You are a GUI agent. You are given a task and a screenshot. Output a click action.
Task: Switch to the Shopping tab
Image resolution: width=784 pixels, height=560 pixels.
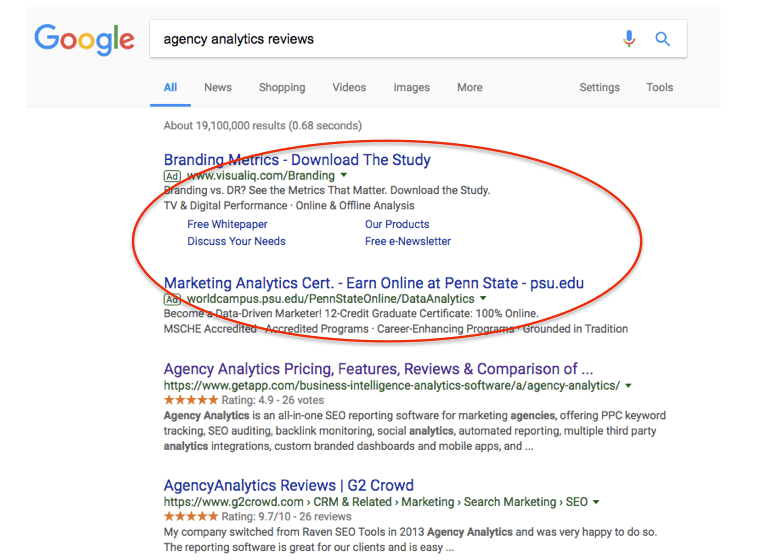[x=282, y=88]
